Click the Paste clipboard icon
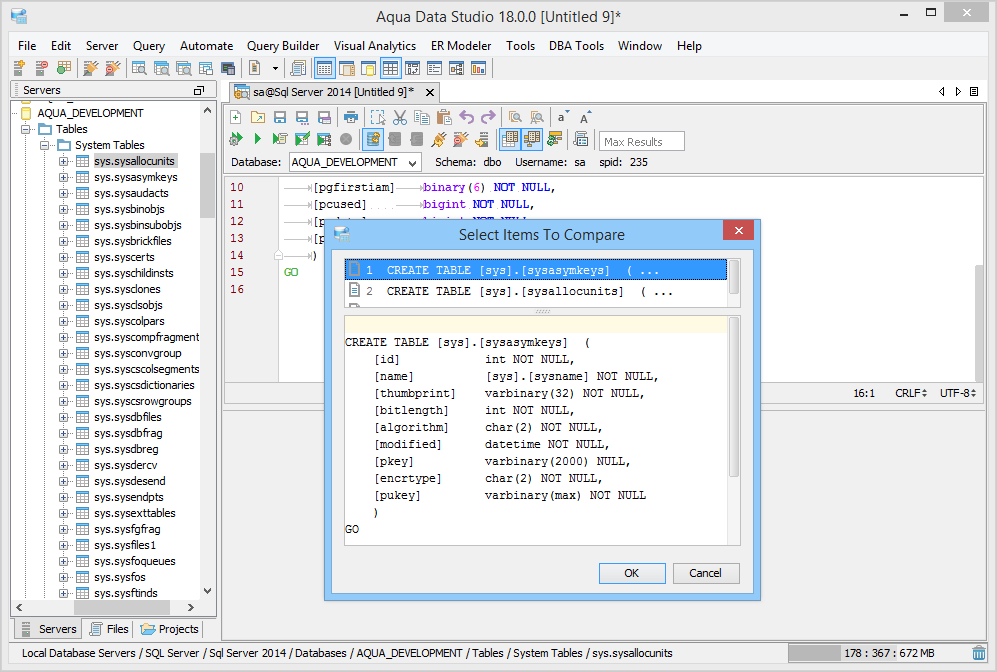The image size is (997, 672). click(444, 117)
